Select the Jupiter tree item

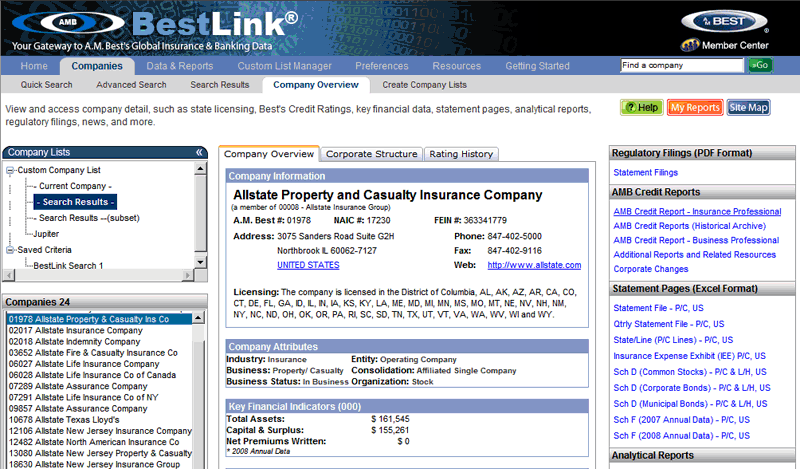pyautogui.click(x=46, y=234)
